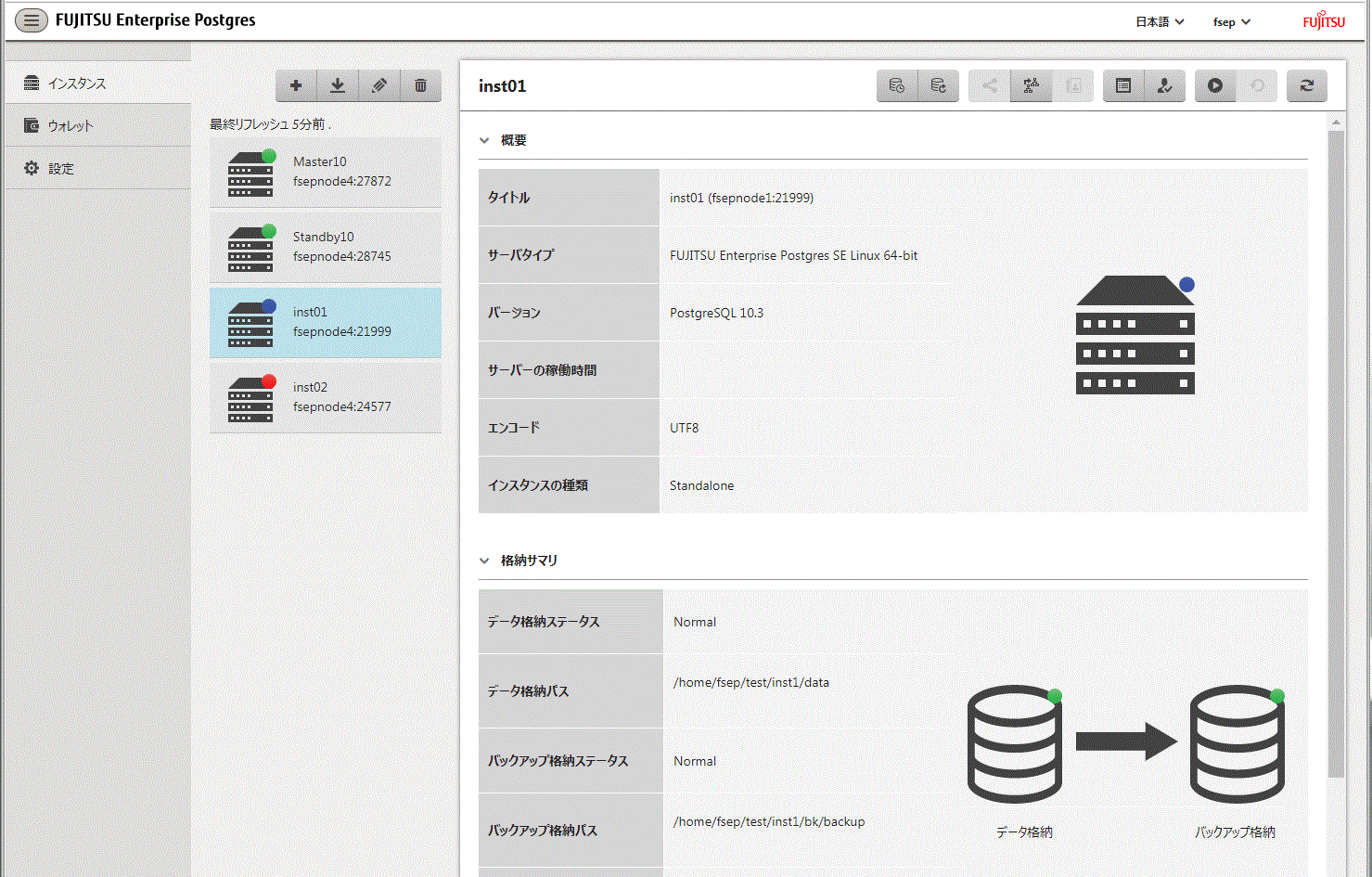Screen dimensions: 1372x877
Task: Open the インスタンス sidebar menu
Action: pos(98,83)
